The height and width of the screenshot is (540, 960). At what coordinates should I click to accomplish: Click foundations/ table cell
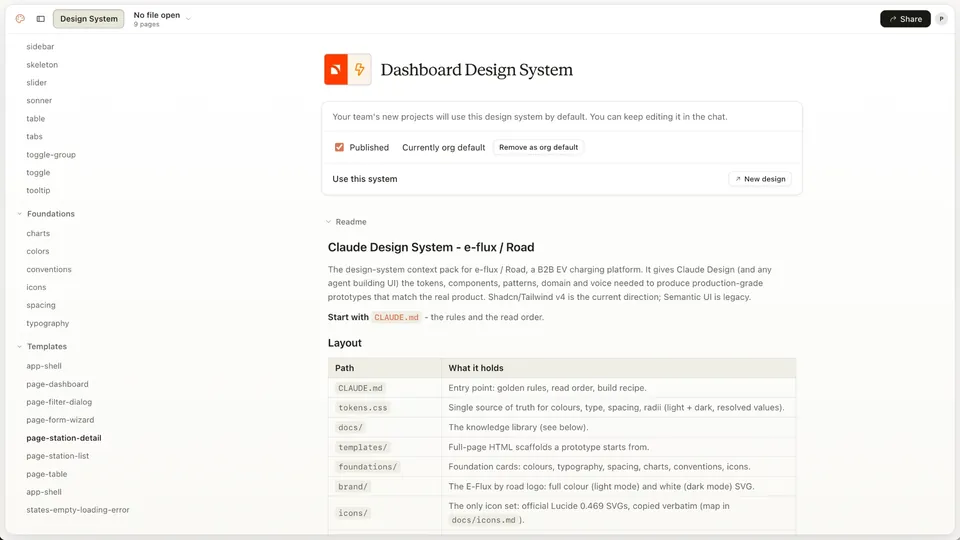pyautogui.click(x=367, y=467)
